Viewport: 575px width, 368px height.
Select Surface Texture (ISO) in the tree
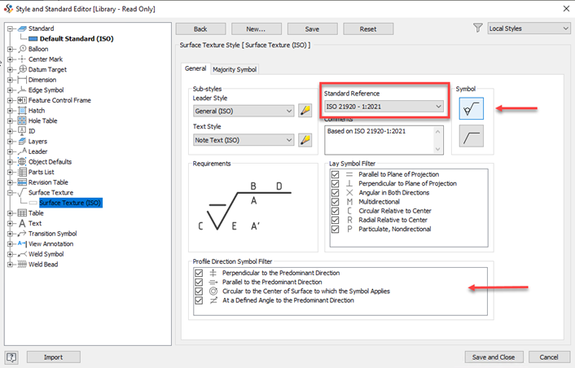[x=70, y=203]
